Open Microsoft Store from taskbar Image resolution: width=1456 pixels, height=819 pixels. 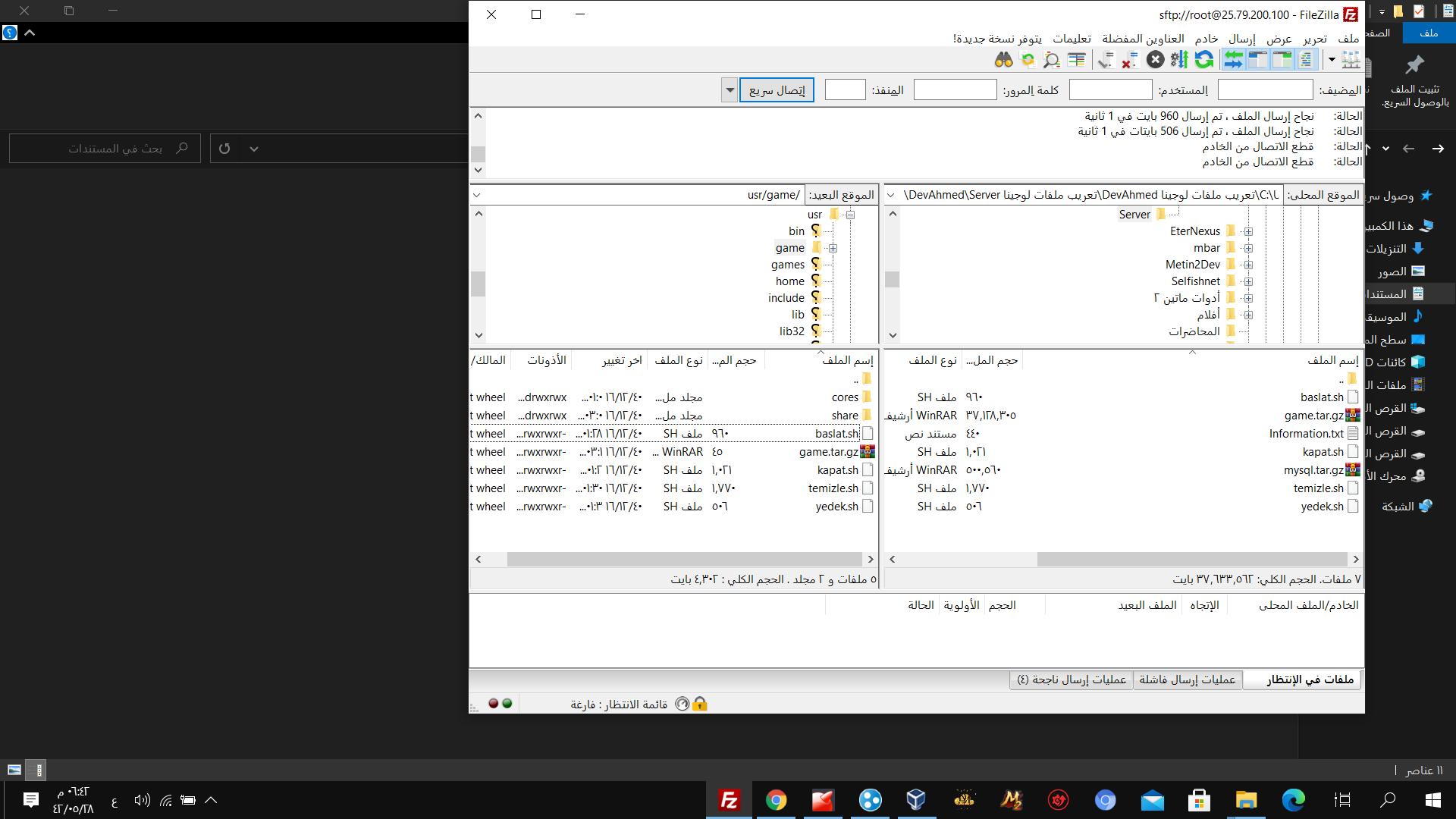1199,800
